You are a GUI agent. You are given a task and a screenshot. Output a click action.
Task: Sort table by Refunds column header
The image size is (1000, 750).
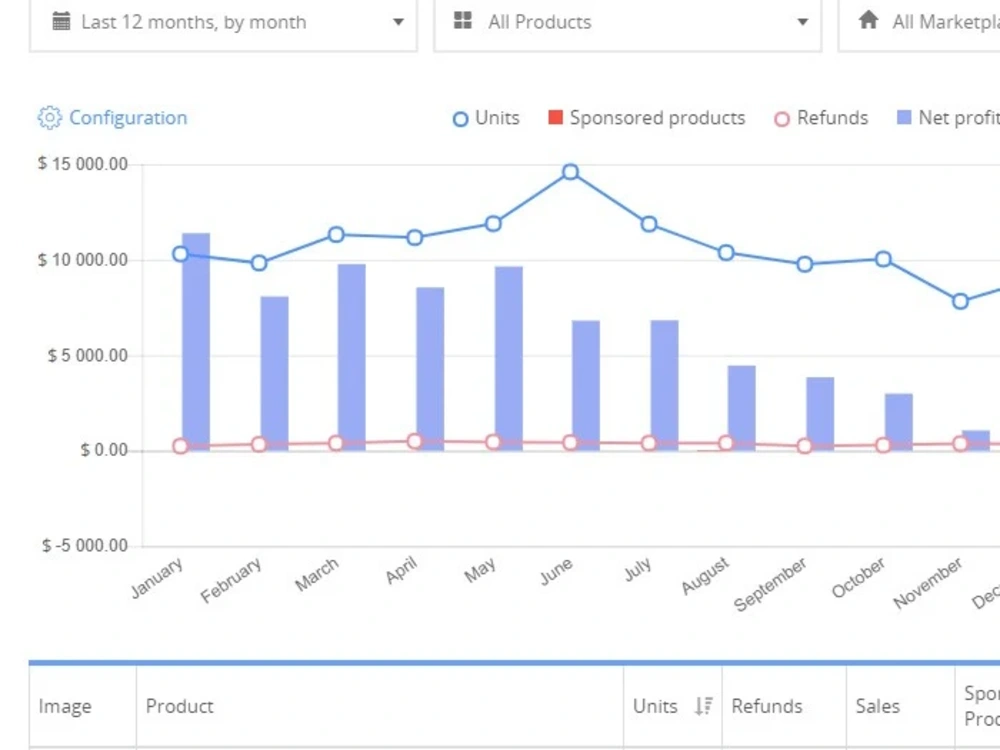(x=767, y=706)
